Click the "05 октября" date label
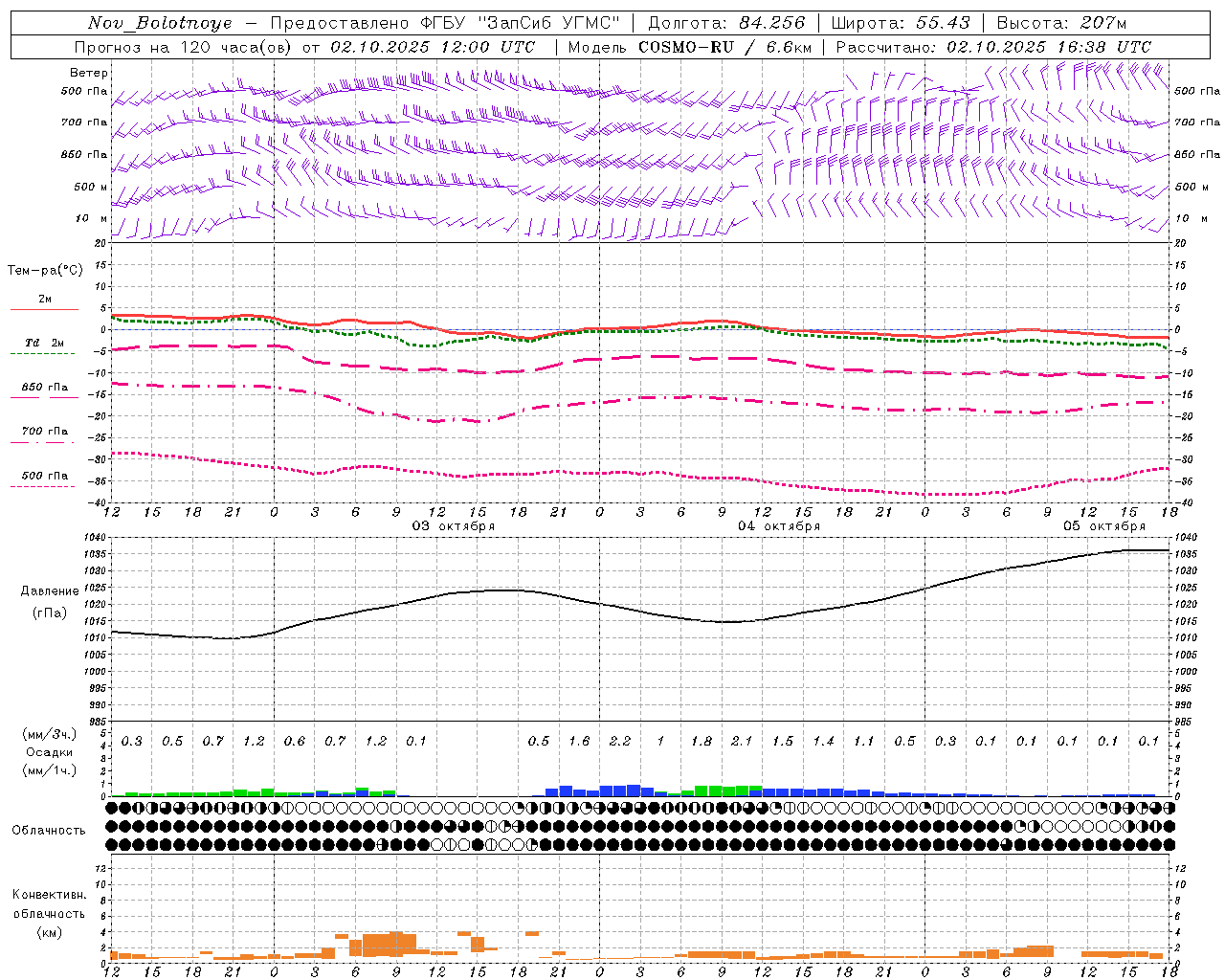This screenshot has width=1225, height=980. [1104, 526]
